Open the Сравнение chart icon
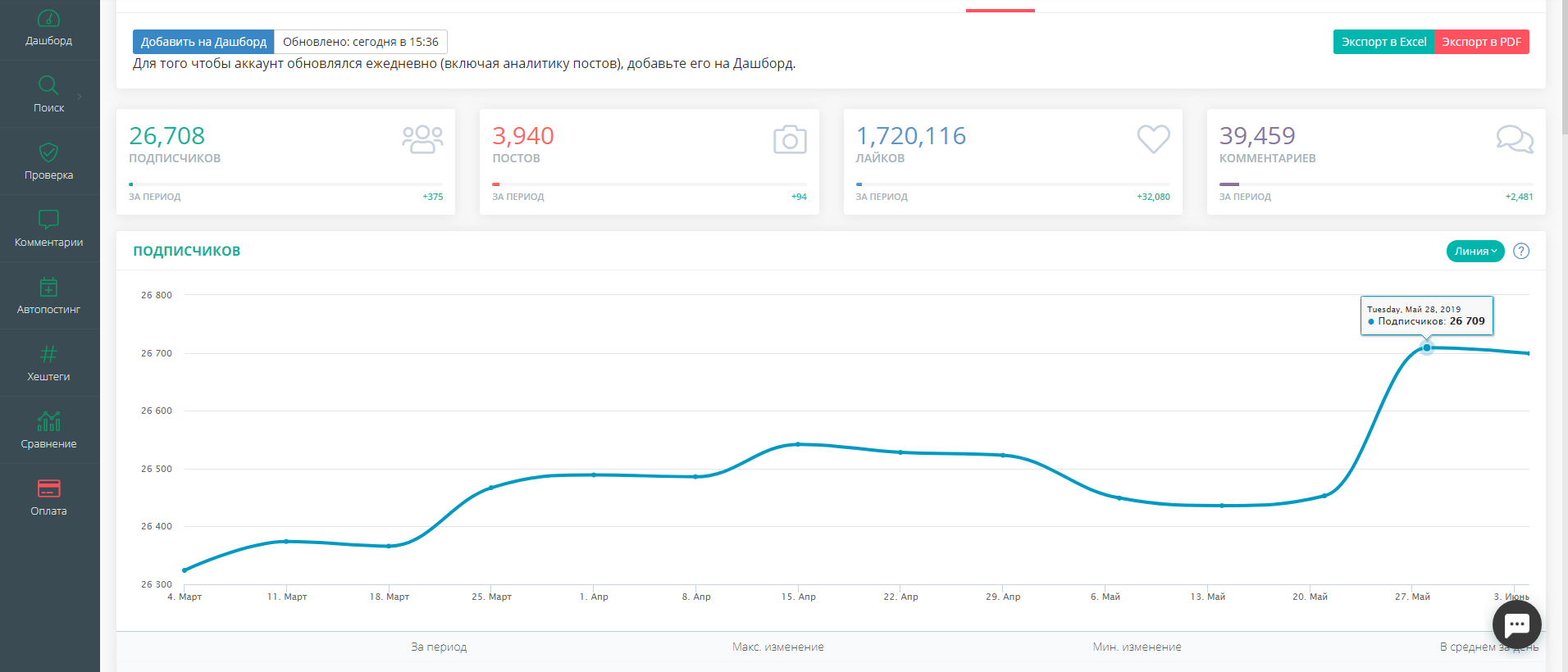The height and width of the screenshot is (672, 1568). point(48,420)
